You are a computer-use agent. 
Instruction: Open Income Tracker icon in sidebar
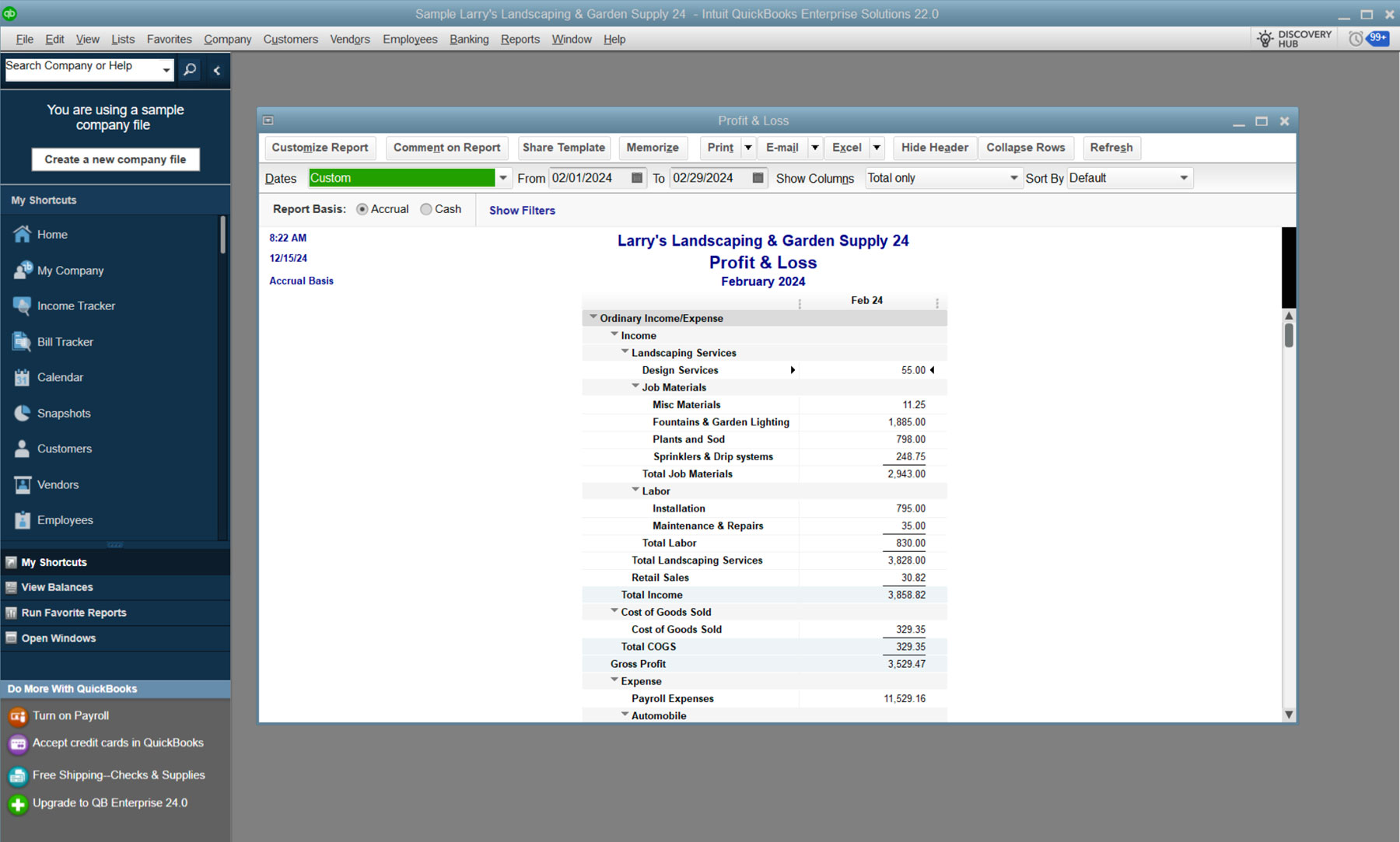pos(23,306)
